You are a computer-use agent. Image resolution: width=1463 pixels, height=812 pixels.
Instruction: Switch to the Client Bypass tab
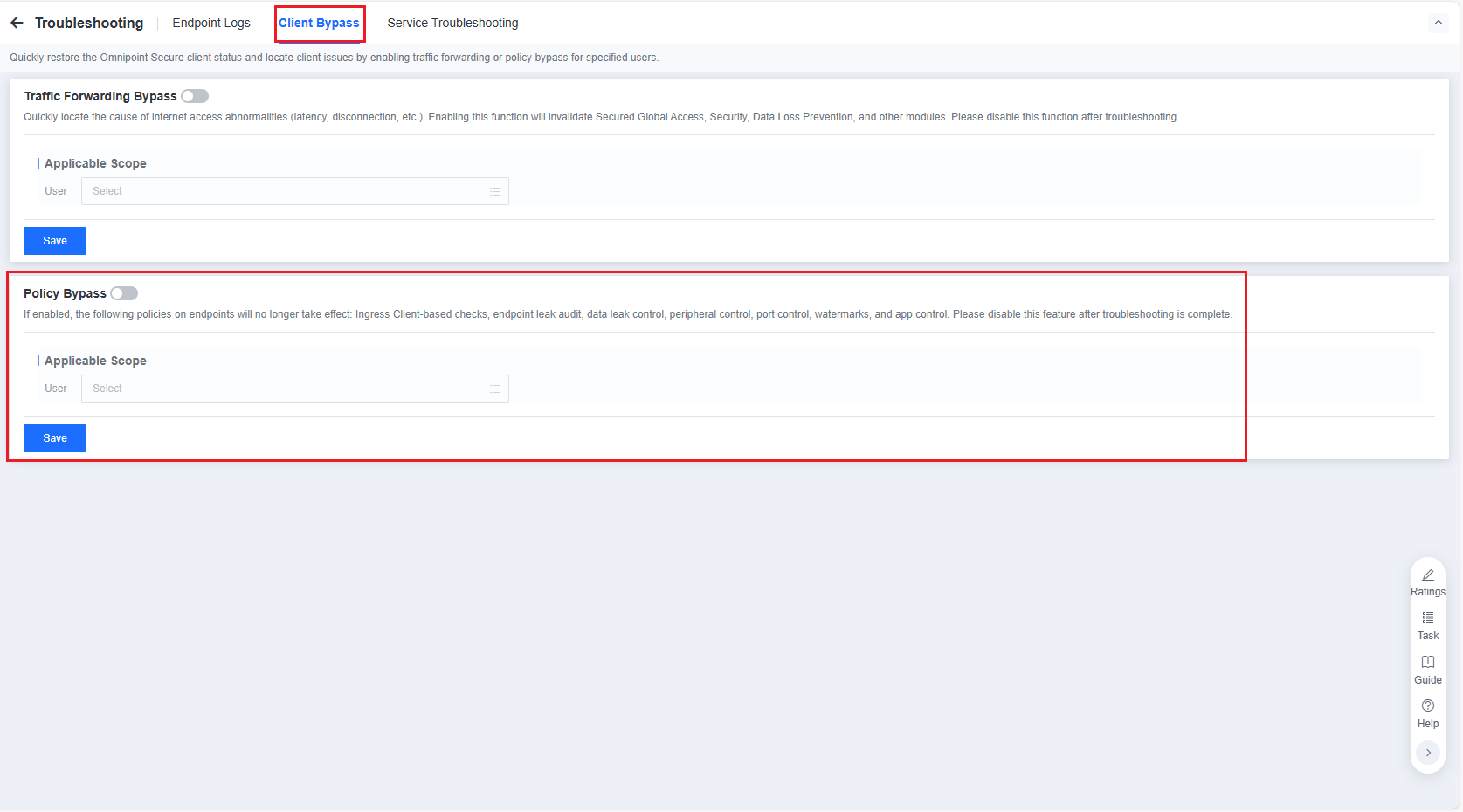click(x=319, y=23)
